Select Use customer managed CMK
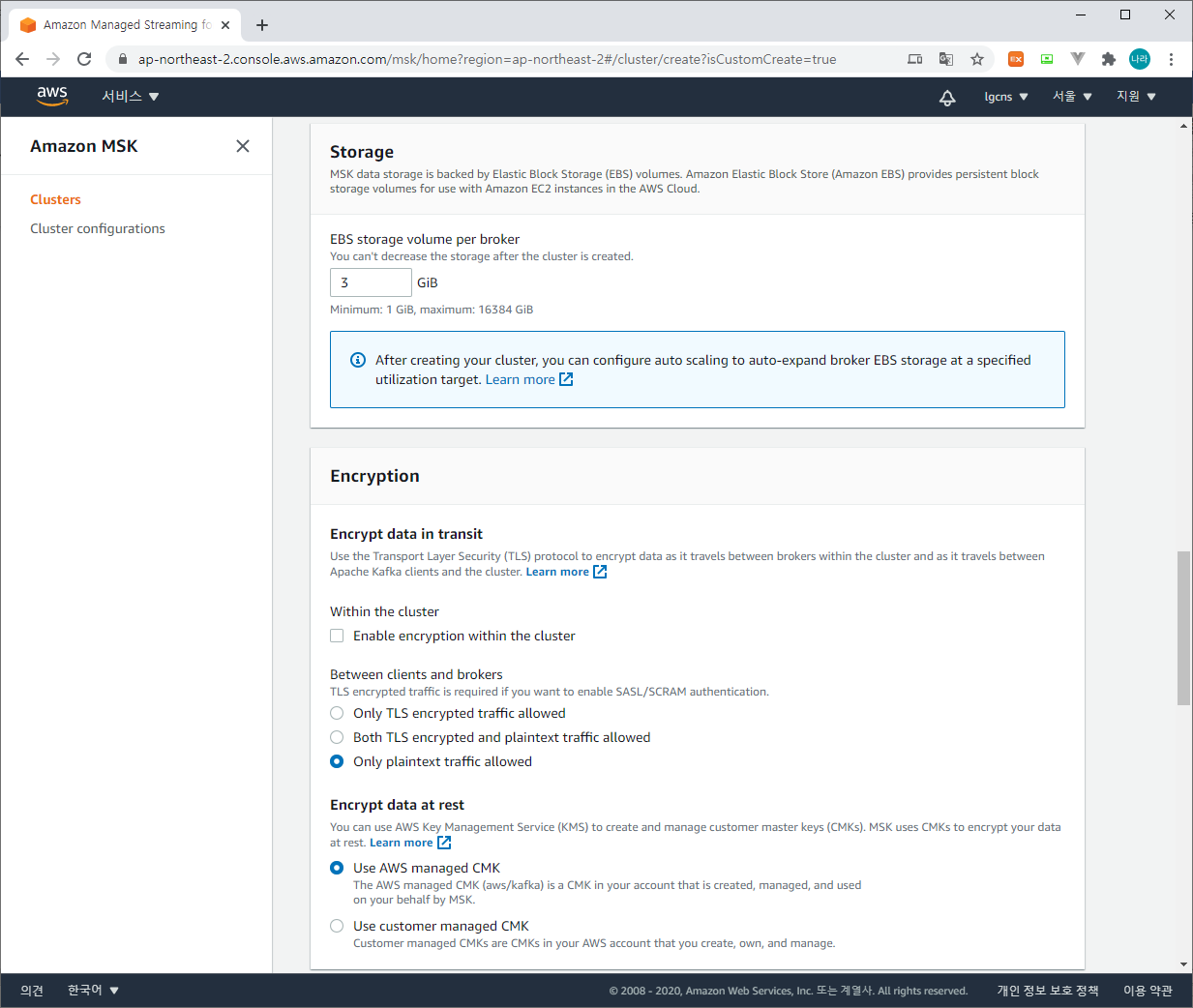 click(337, 926)
